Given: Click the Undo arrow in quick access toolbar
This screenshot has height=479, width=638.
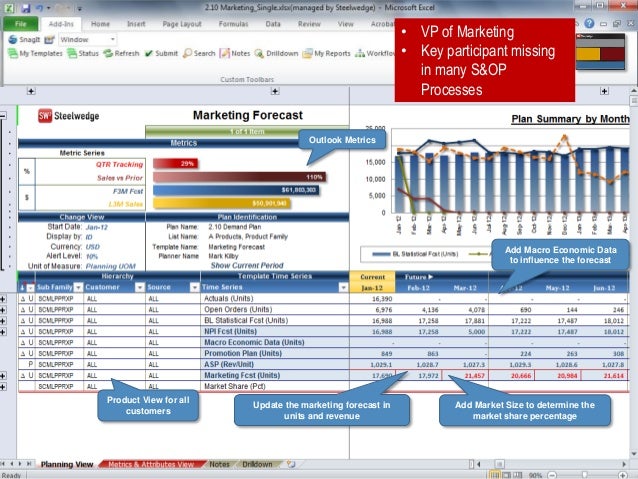Looking at the screenshot, I should (39, 8).
